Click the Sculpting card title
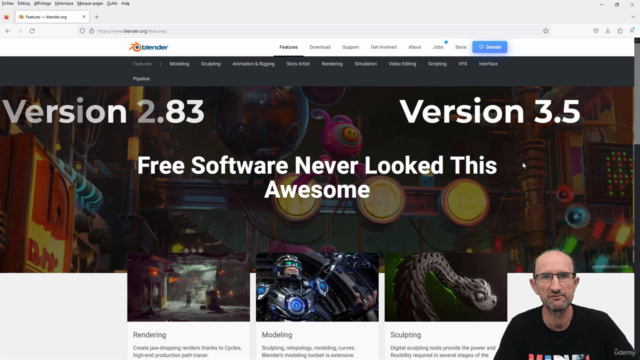640x360 pixels. point(405,335)
